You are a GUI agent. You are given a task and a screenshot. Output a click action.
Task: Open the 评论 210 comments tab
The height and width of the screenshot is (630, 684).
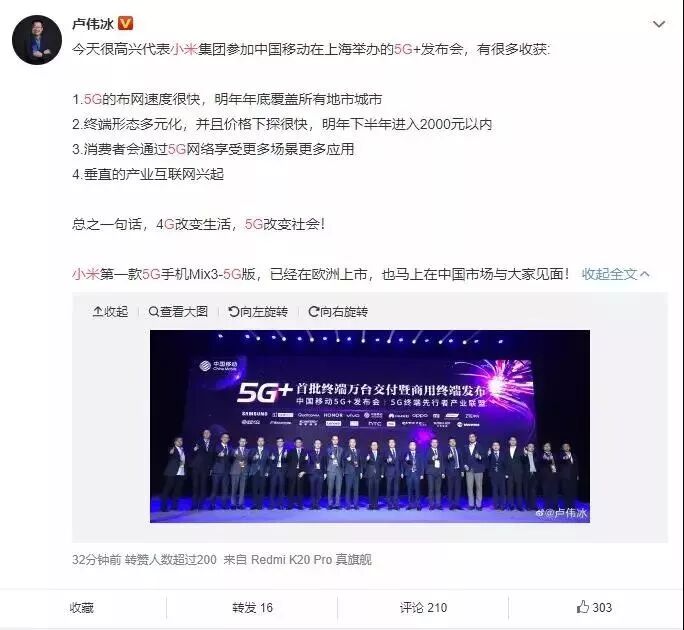423,607
